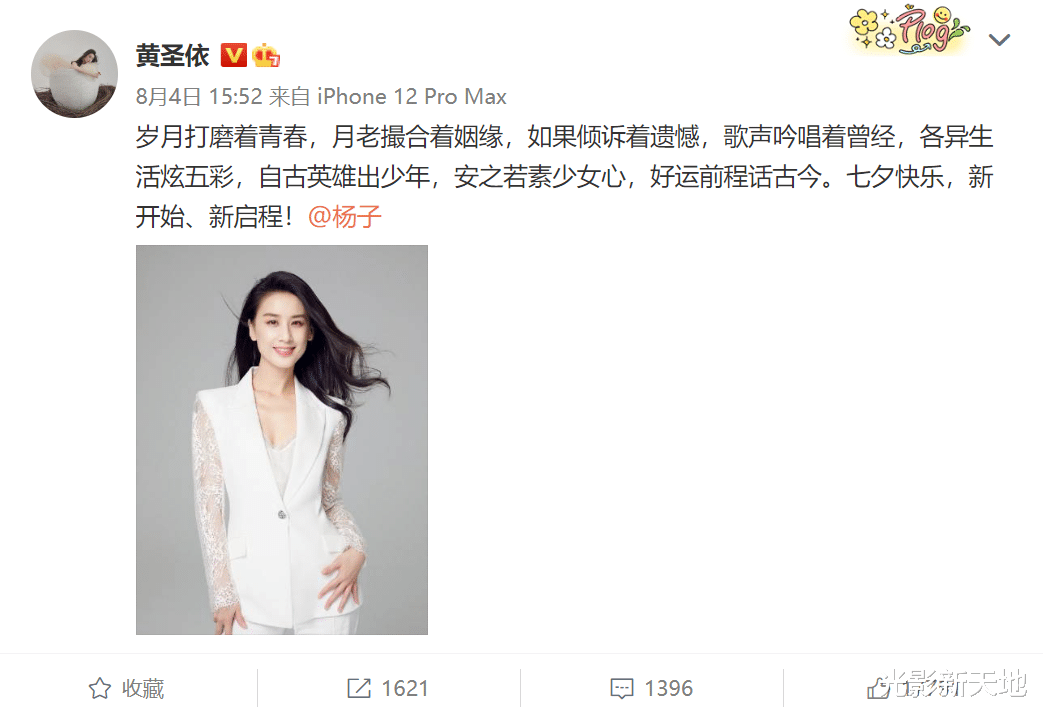Click the crown membership badge

click(266, 55)
